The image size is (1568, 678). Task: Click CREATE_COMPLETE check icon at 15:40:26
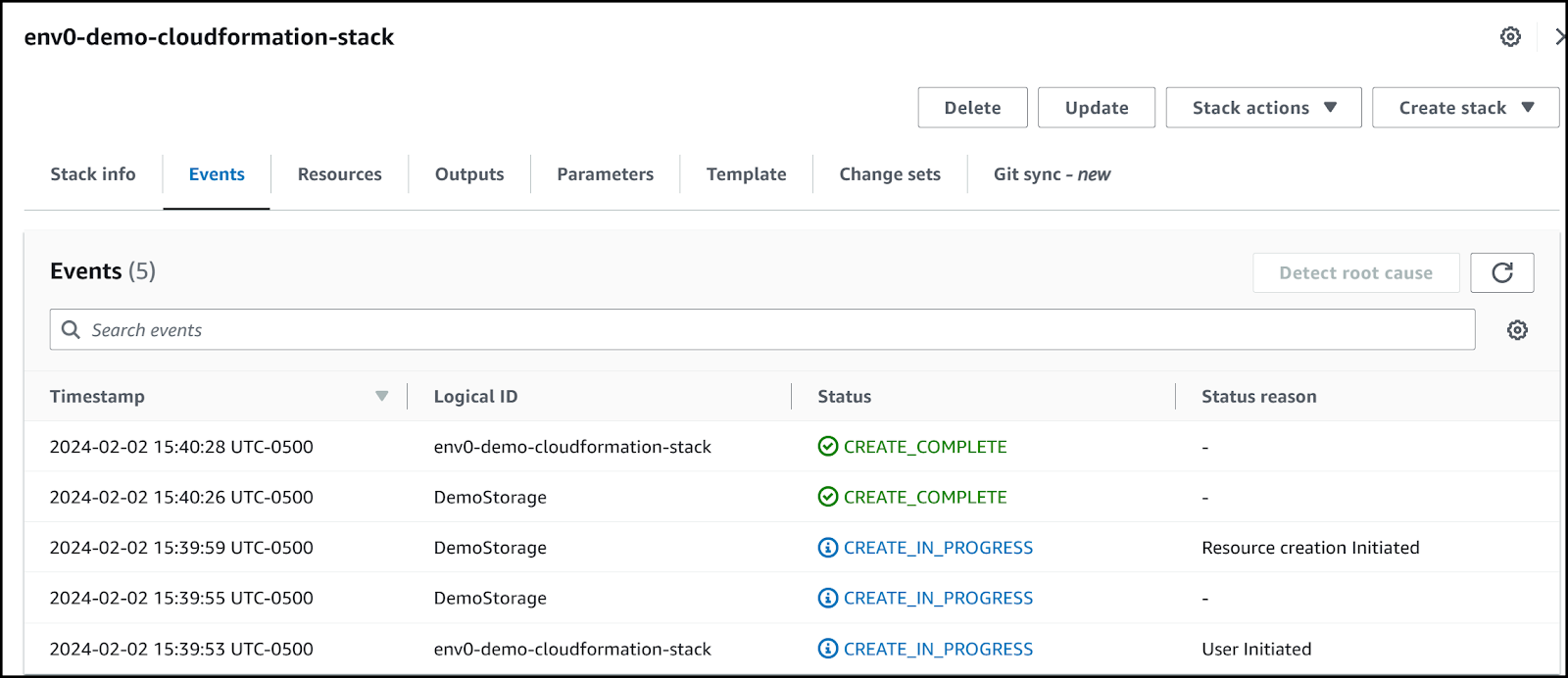coord(828,497)
